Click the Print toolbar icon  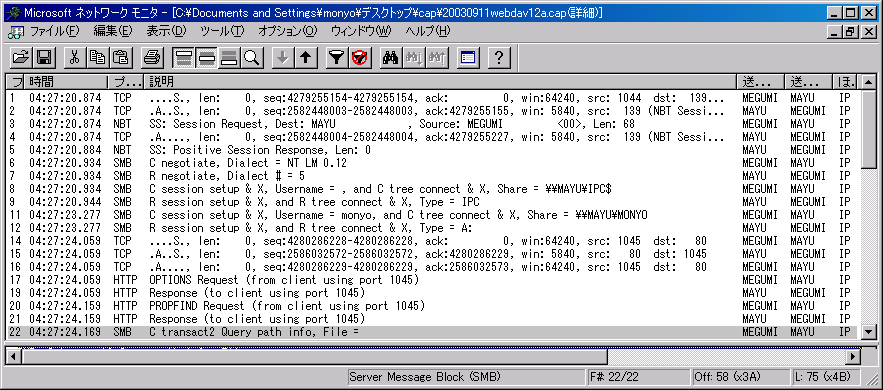click(151, 57)
